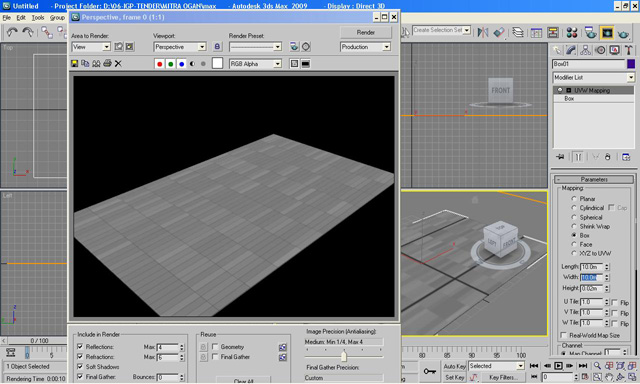Image resolution: width=640 pixels, height=384 pixels.
Task: Open Material Editor icon
Action: [x=572, y=33]
